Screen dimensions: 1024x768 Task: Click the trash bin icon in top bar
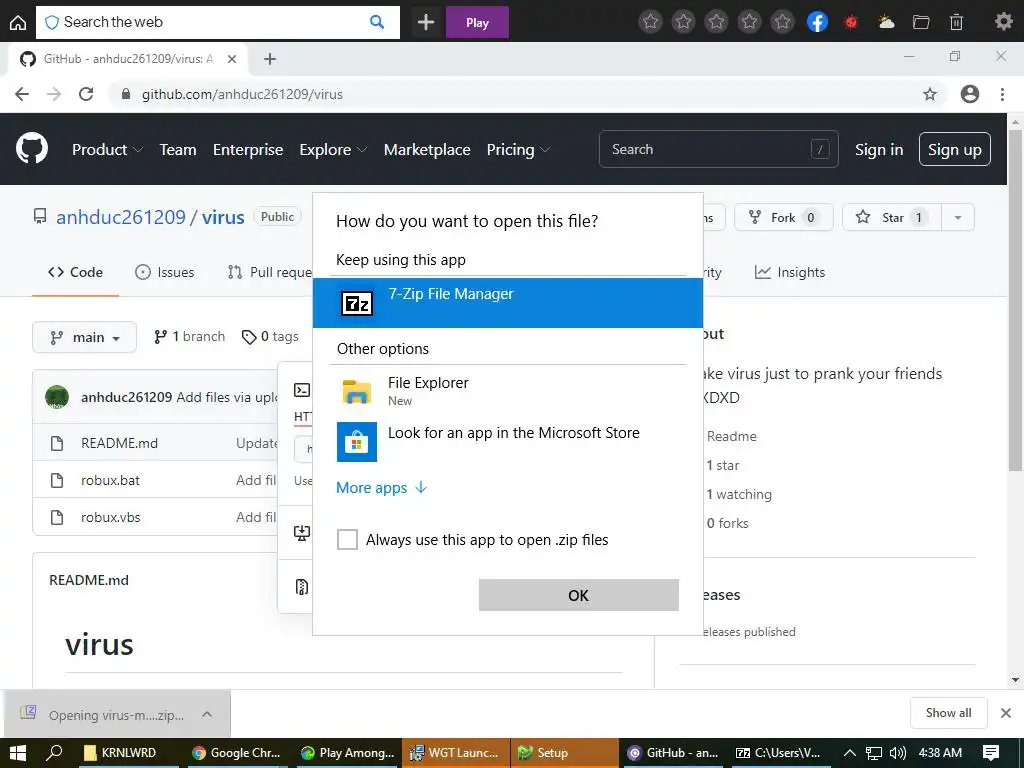point(956,22)
